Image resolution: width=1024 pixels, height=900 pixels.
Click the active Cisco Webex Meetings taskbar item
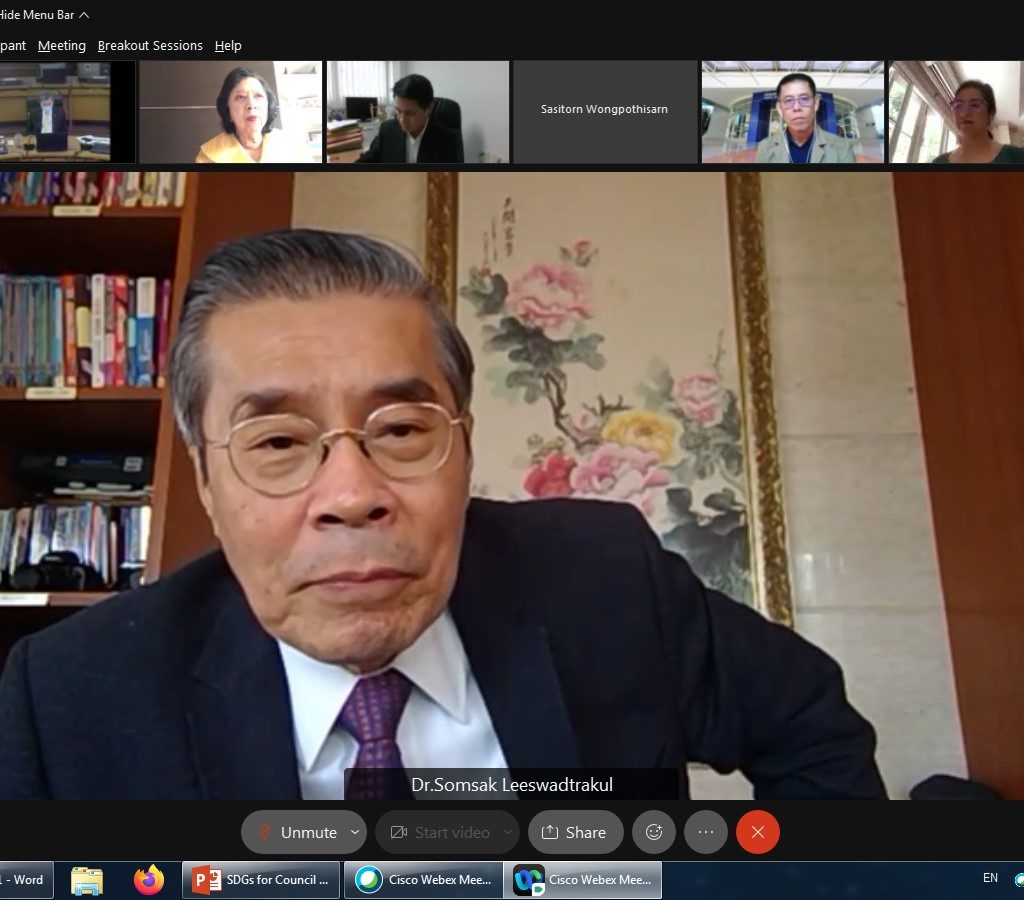coord(582,880)
